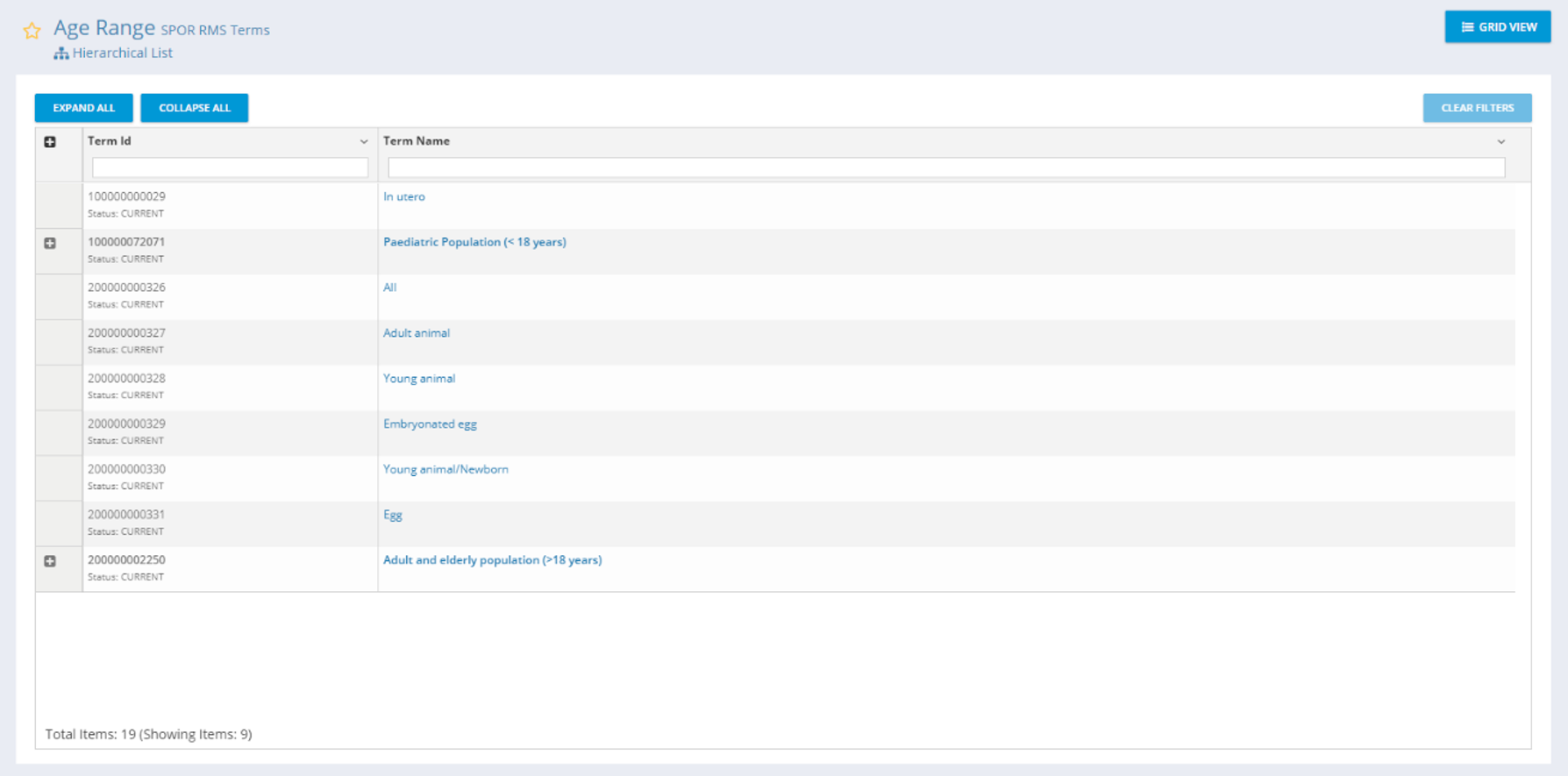Viewport: 1568px width, 776px height.
Task: Open the In utero term
Action: tap(403, 196)
